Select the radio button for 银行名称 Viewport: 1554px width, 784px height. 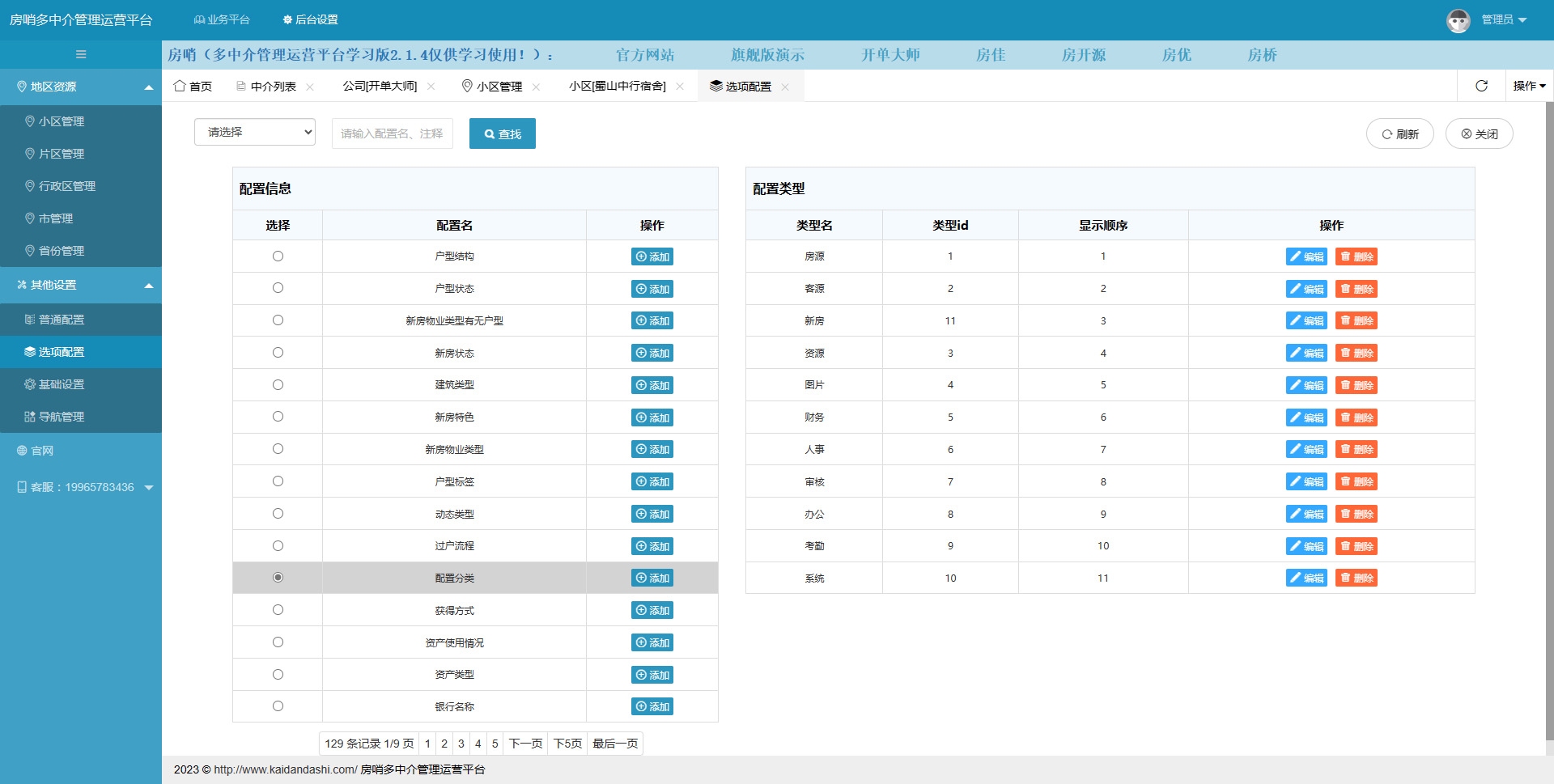tap(278, 706)
